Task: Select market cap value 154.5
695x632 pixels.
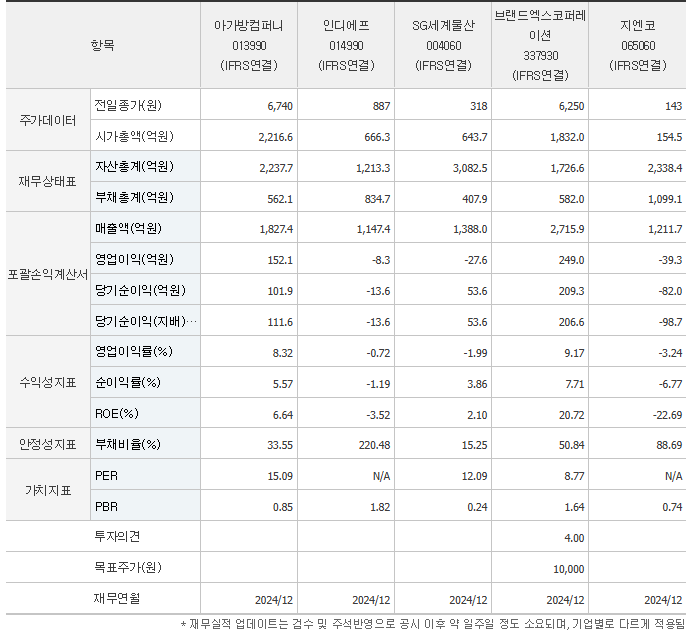Action: point(669,137)
